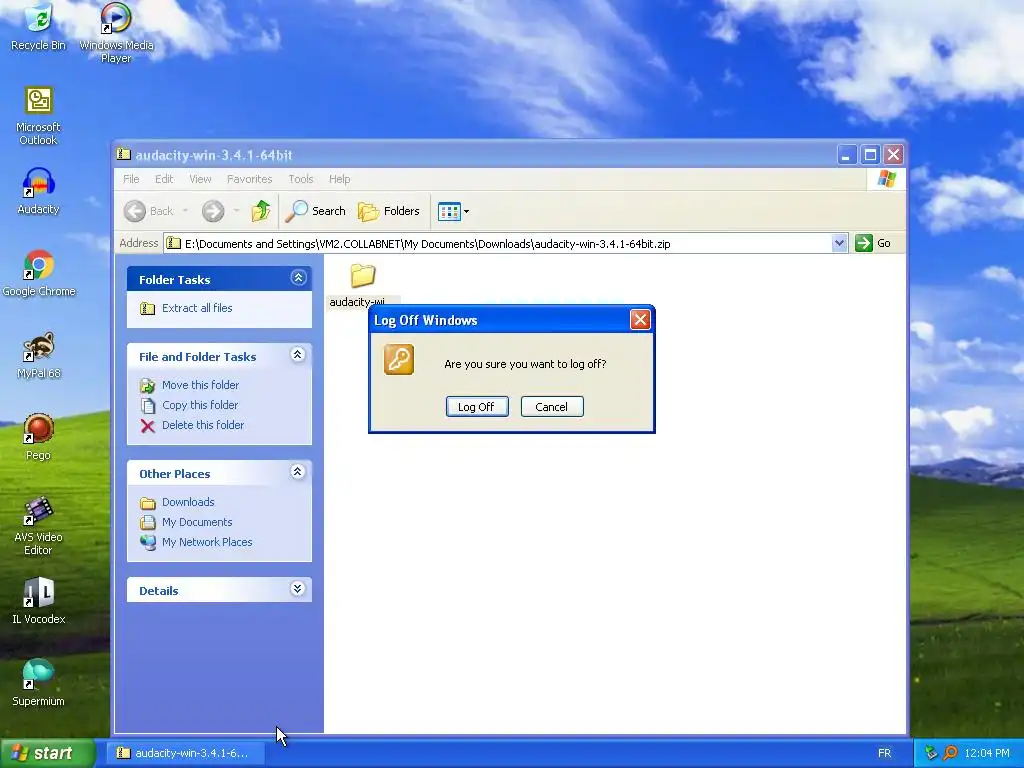Open the IL Vocodex desktop shortcut
Screen dimensions: 1024x768
tap(39, 601)
